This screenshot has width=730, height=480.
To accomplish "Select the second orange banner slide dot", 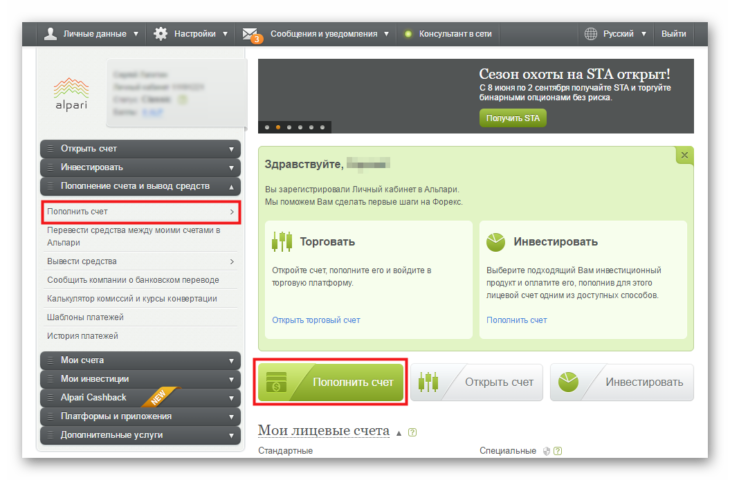I will [x=278, y=127].
